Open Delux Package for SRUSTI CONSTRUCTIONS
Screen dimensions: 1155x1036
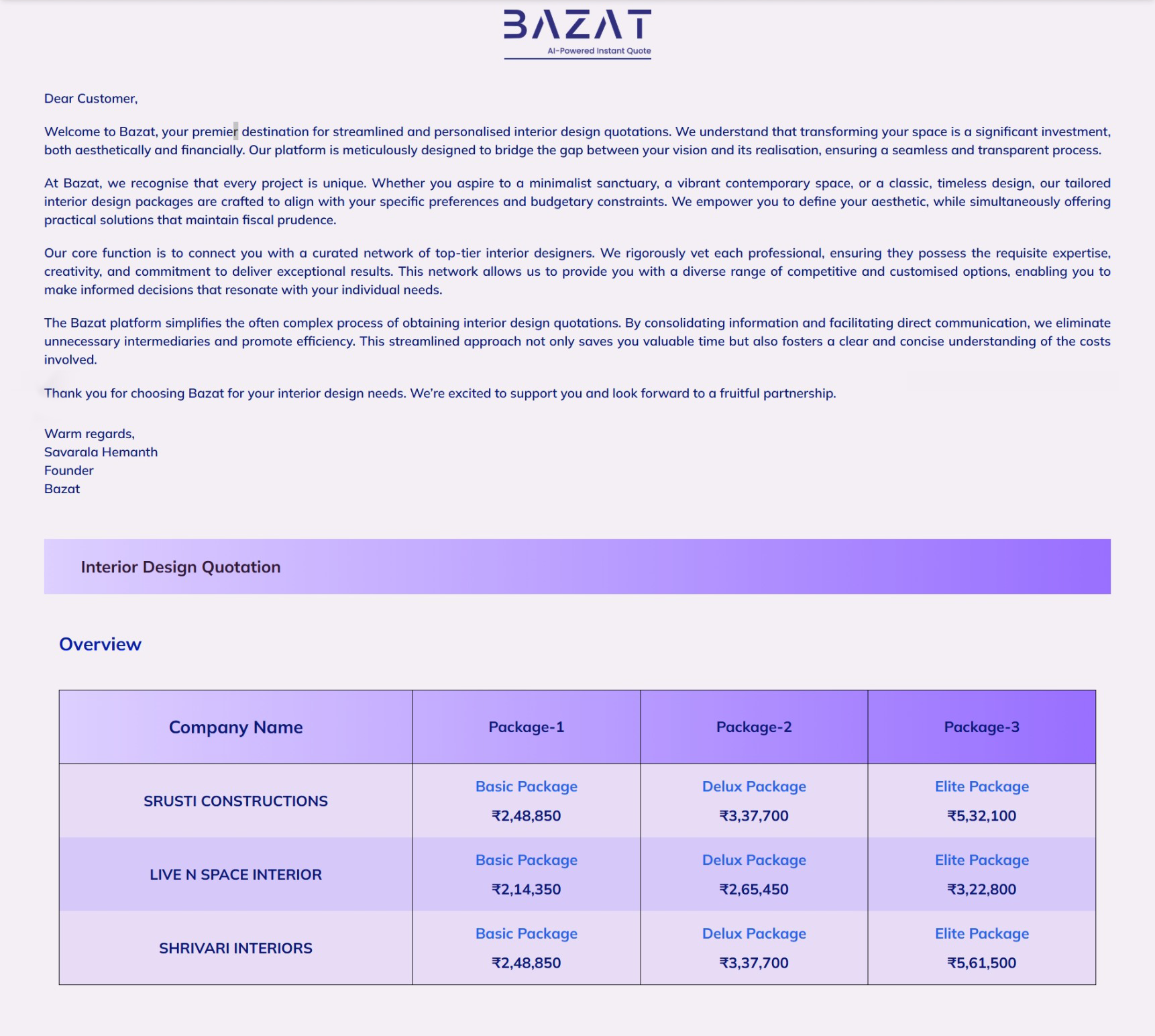coord(754,786)
